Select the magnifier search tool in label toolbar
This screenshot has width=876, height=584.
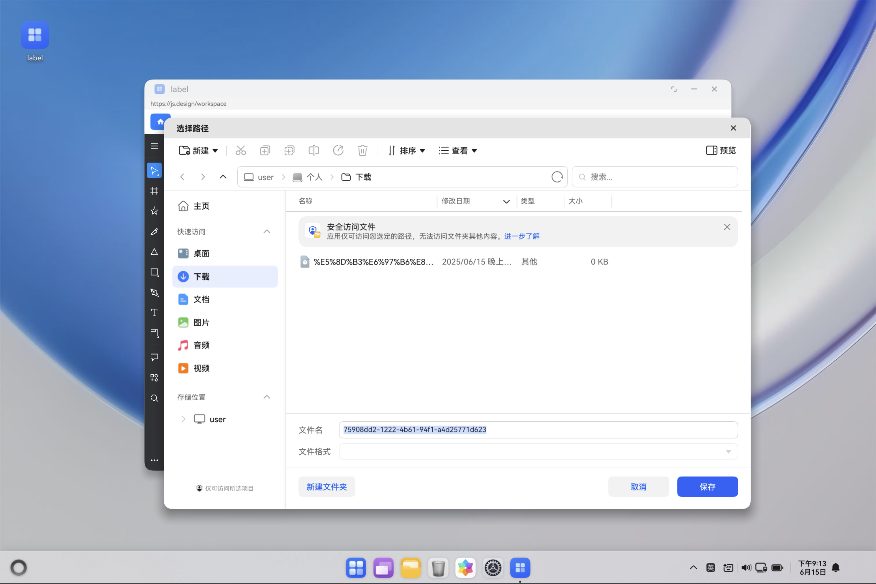tap(155, 398)
